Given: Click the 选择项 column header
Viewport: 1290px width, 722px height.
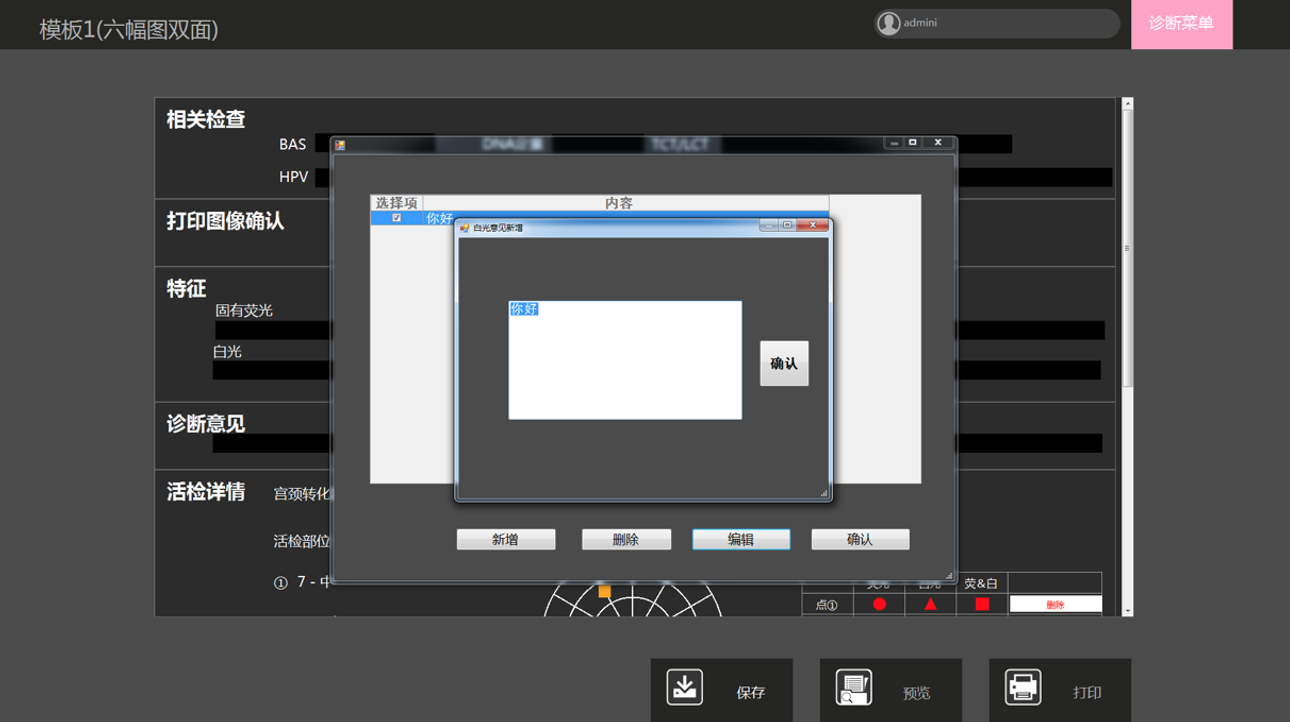Looking at the screenshot, I should click(x=397, y=203).
